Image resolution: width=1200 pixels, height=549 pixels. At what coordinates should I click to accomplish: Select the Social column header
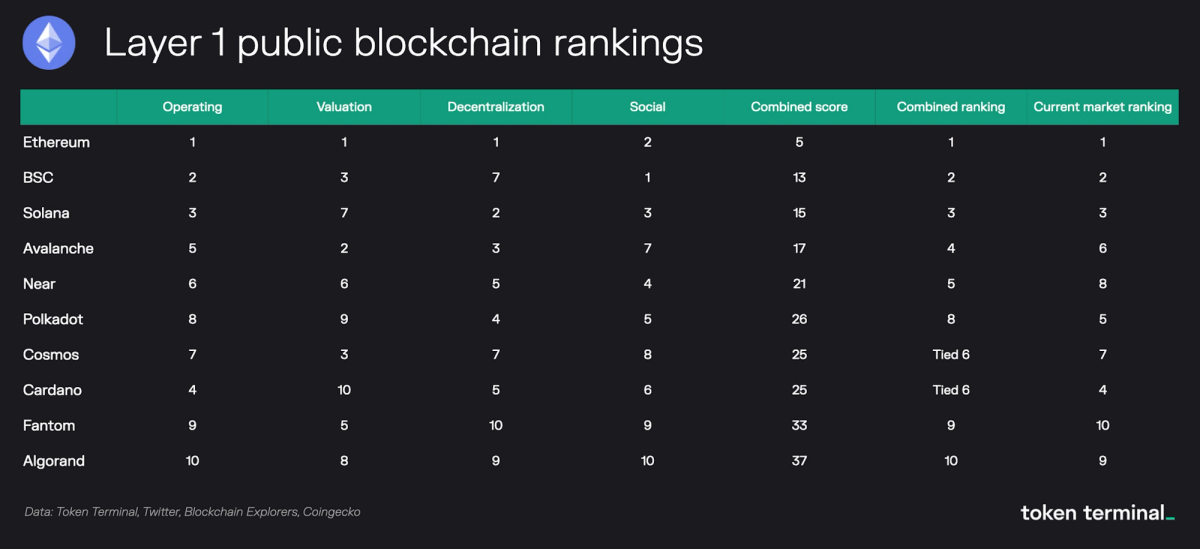click(648, 107)
